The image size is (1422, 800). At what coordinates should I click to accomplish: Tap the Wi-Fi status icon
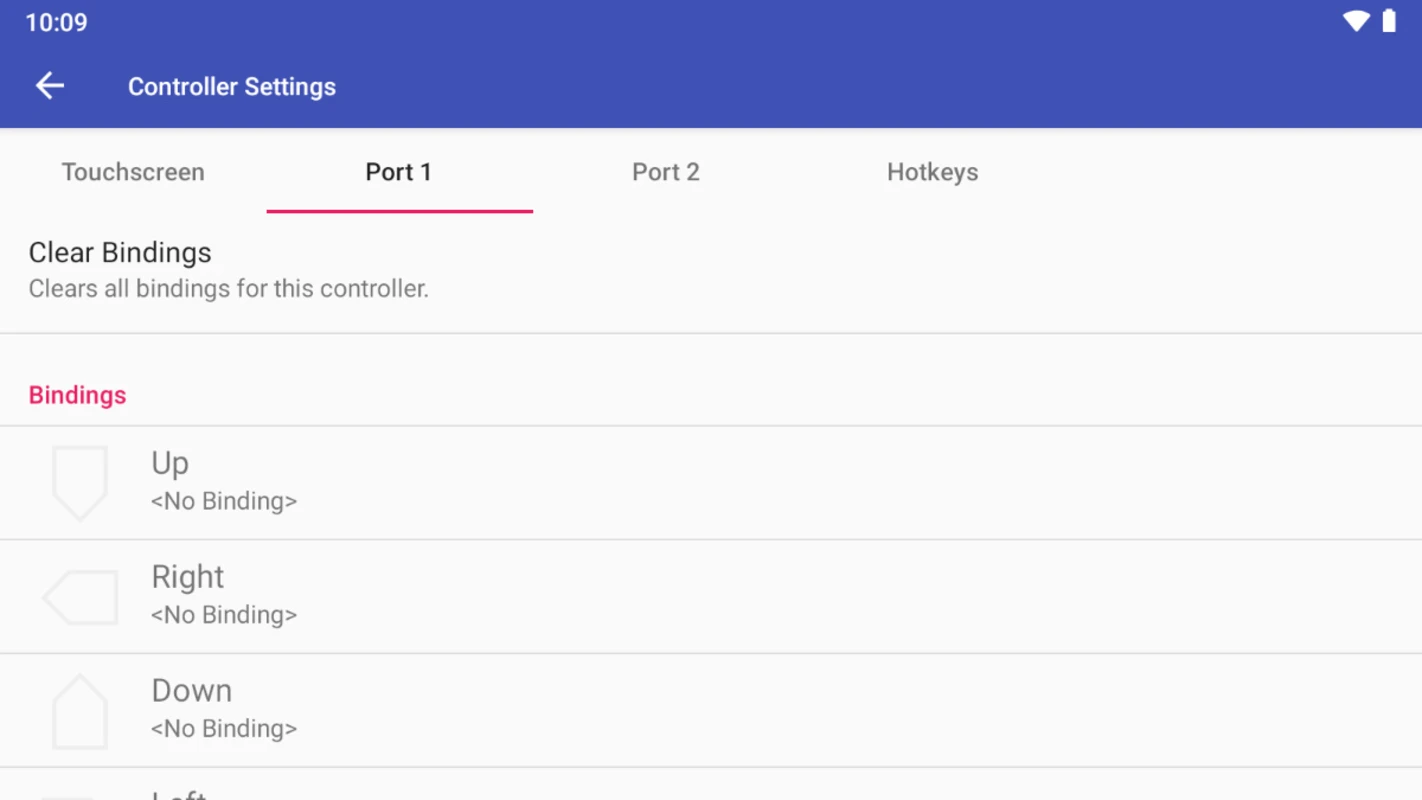(1355, 22)
